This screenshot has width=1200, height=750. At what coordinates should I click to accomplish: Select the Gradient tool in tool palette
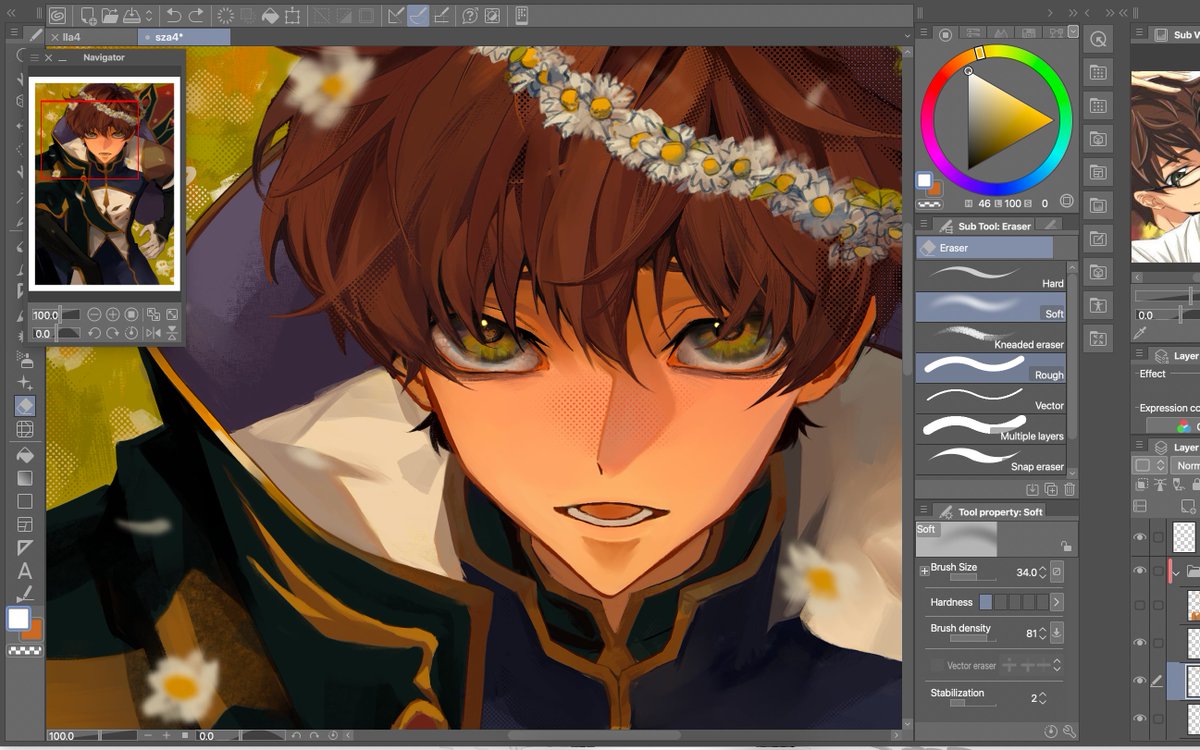[25, 478]
